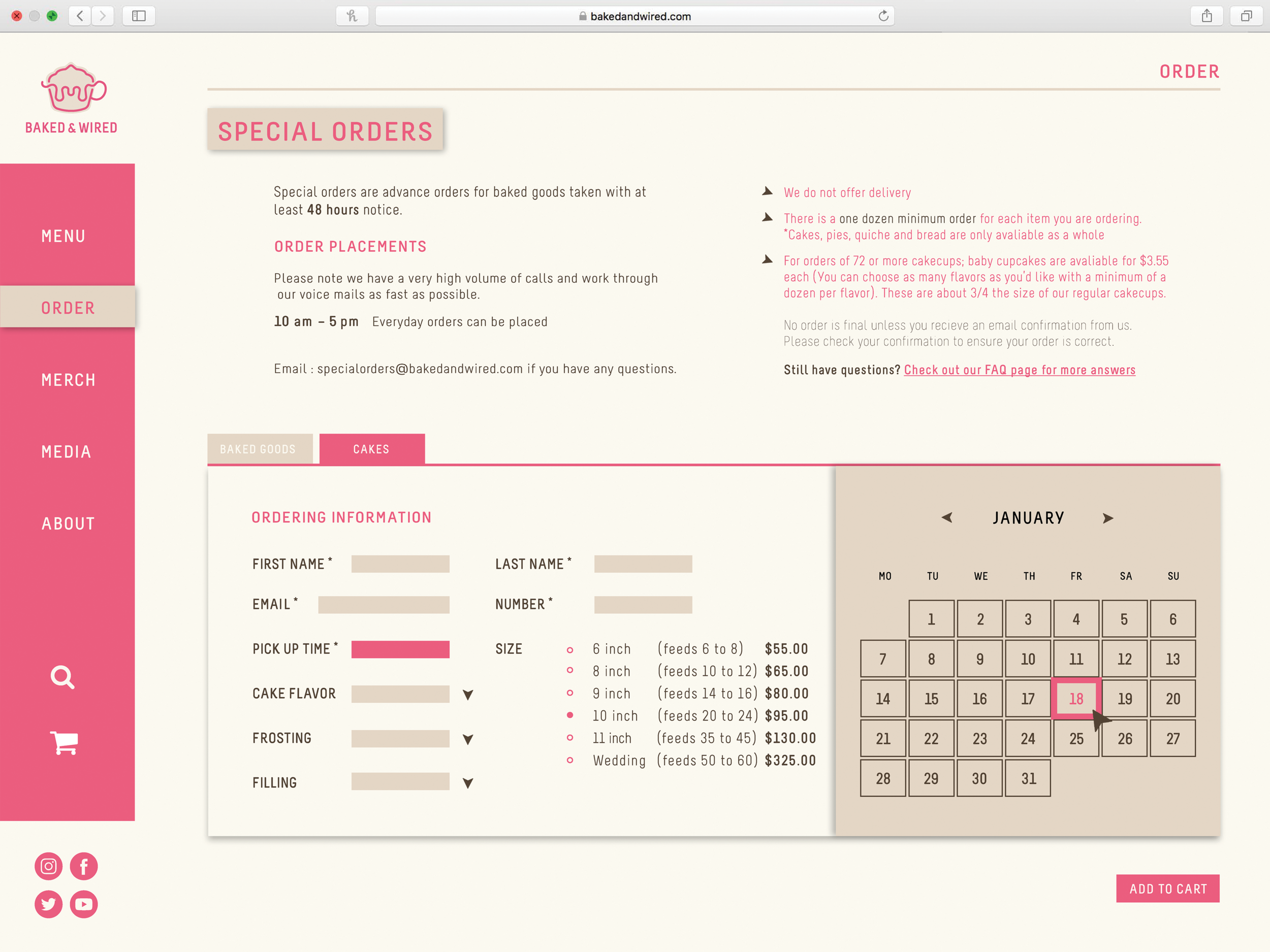1270x952 pixels.
Task: Pick January 31 on the calendar
Action: pyautogui.click(x=1028, y=778)
